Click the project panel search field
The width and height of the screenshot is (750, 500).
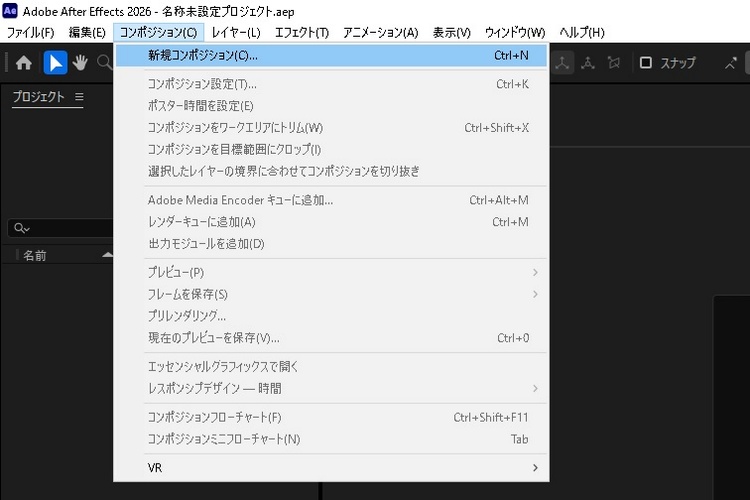(61, 228)
